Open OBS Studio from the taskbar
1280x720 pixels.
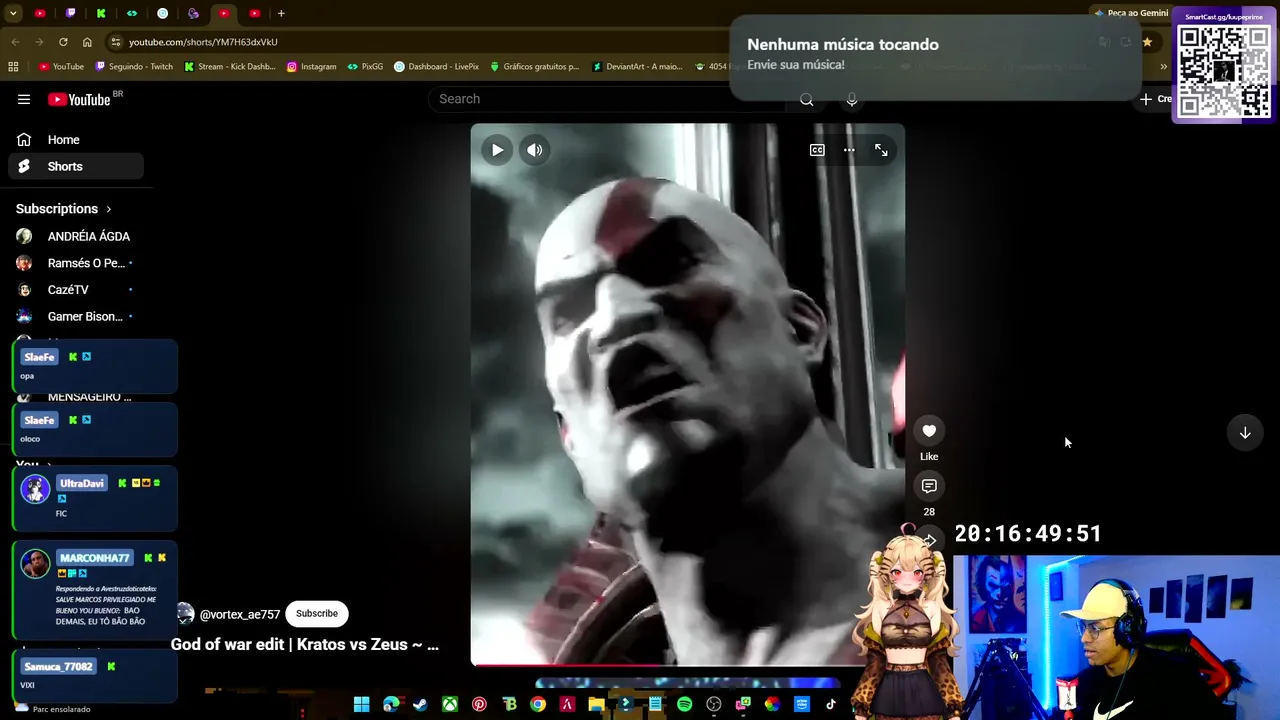pyautogui.click(x=713, y=704)
